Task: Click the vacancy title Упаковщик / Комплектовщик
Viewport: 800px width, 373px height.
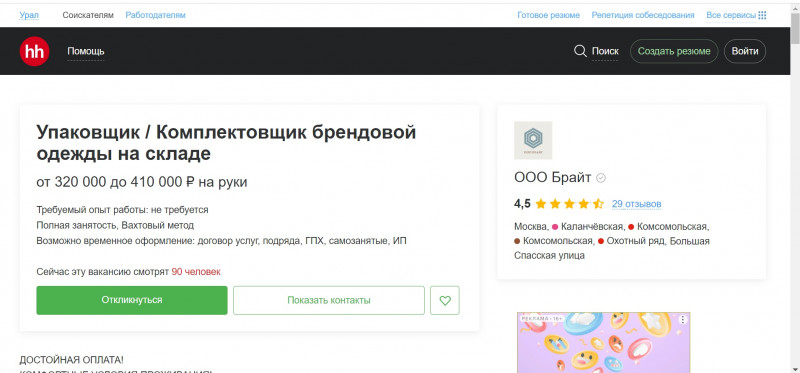Action: point(226,143)
